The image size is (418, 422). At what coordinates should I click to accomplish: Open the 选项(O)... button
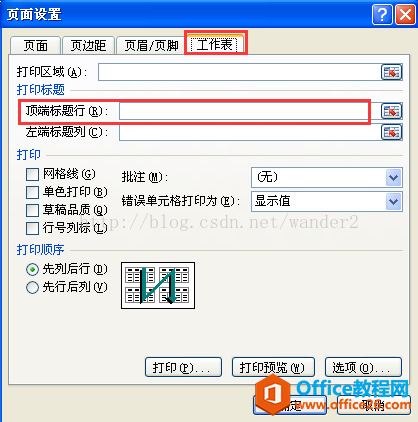click(x=363, y=367)
